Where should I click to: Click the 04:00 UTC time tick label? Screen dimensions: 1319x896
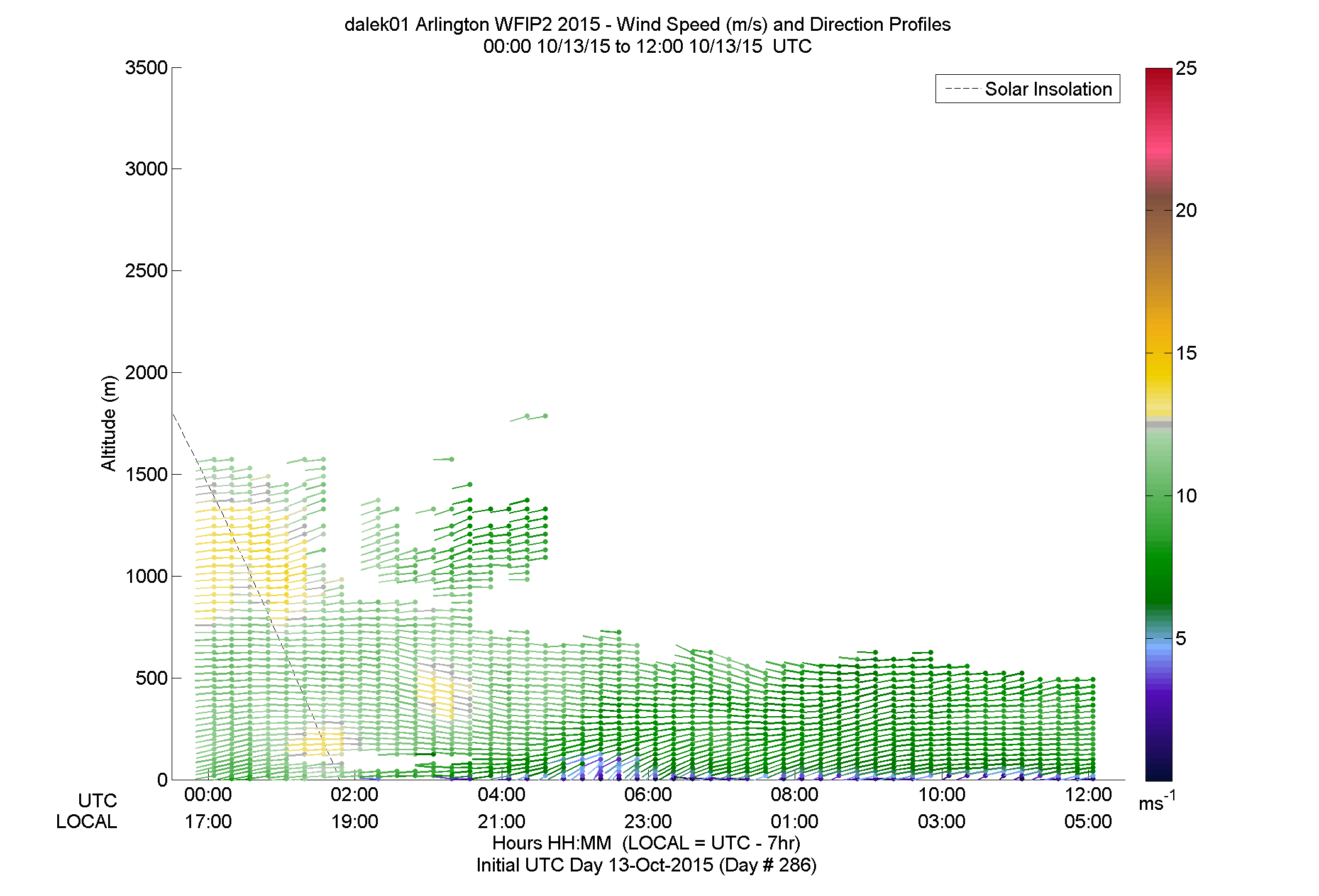(x=501, y=795)
